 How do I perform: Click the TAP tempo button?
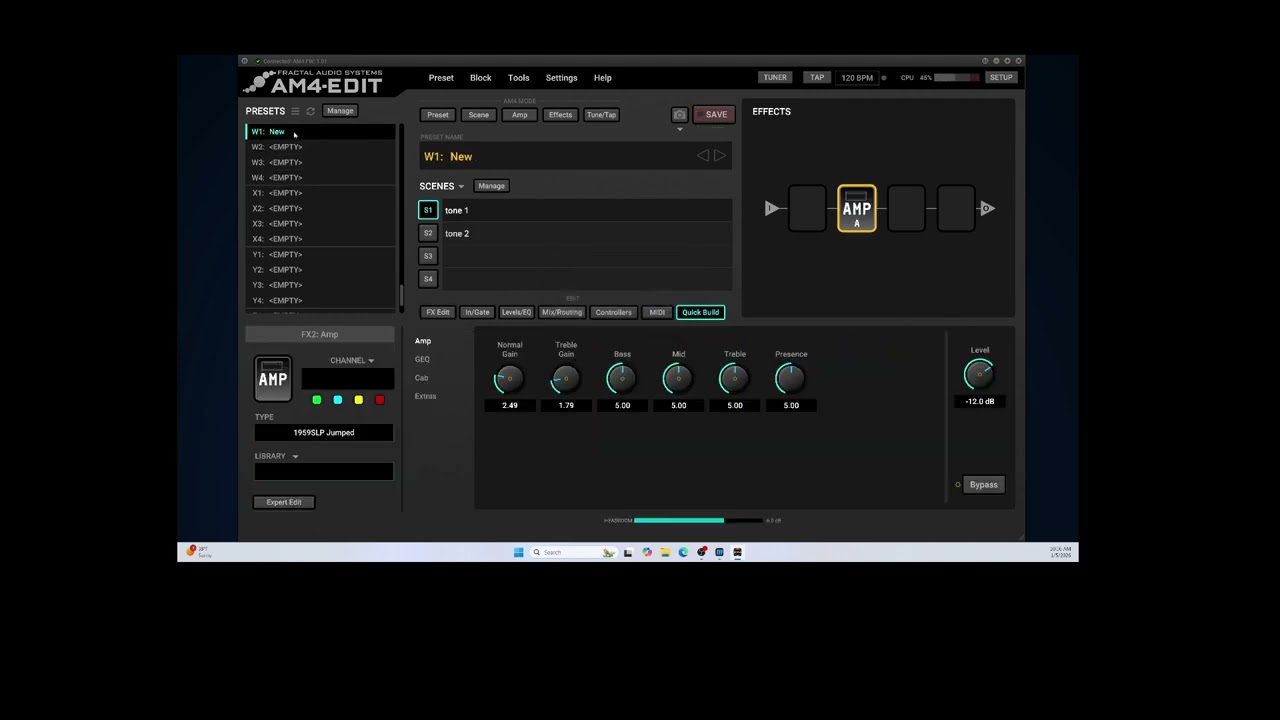817,78
